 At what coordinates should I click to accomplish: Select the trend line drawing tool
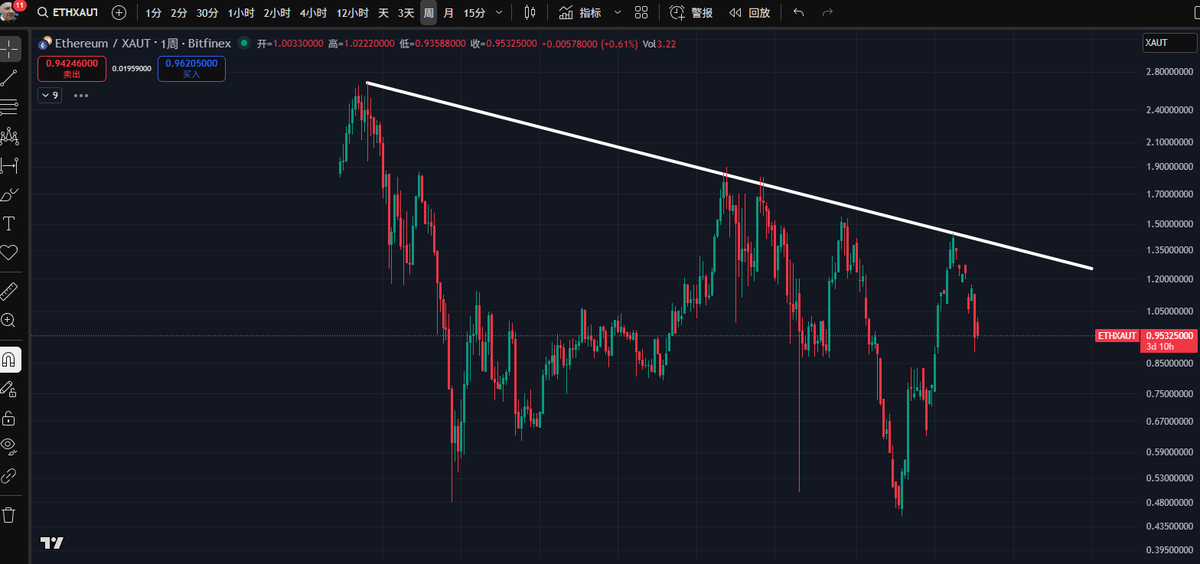tap(9, 78)
